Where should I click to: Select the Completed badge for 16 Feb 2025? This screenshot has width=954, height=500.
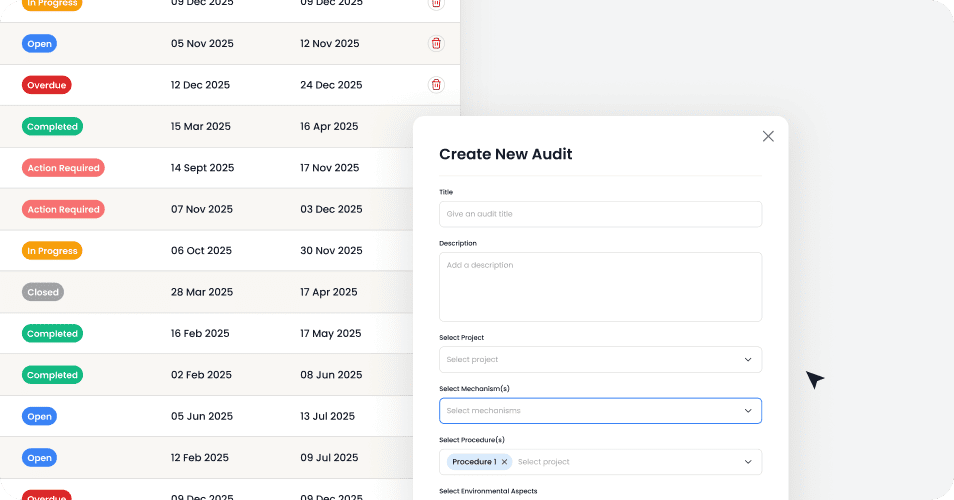52,333
